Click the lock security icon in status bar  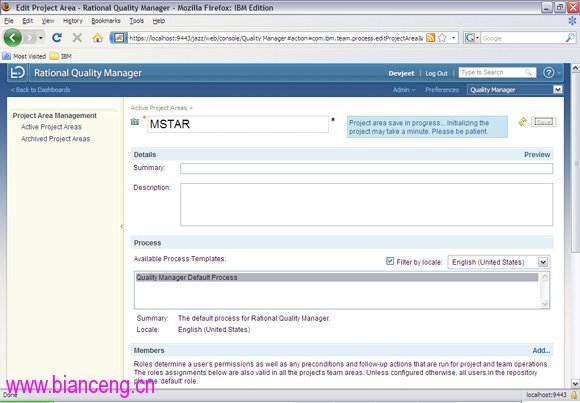[574, 395]
